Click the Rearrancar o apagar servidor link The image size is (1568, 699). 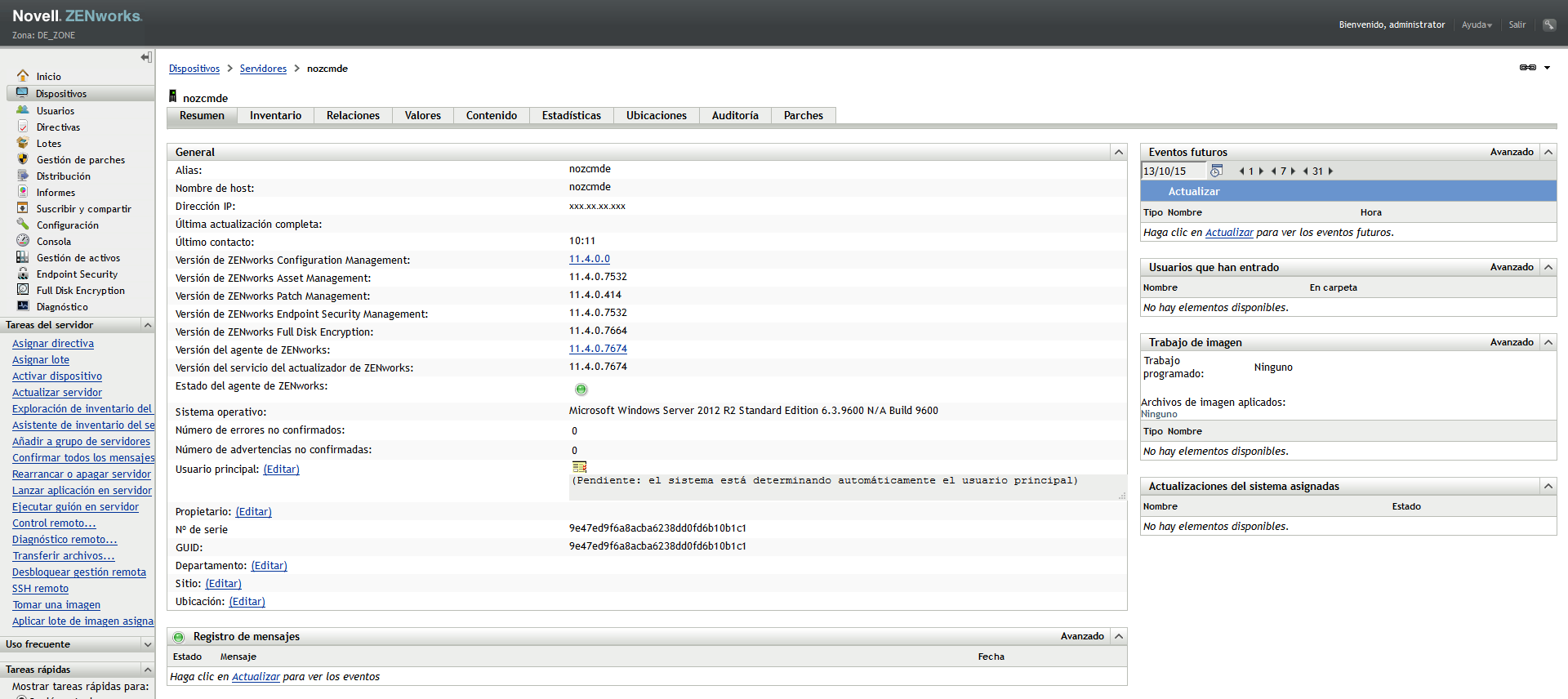[x=82, y=474]
